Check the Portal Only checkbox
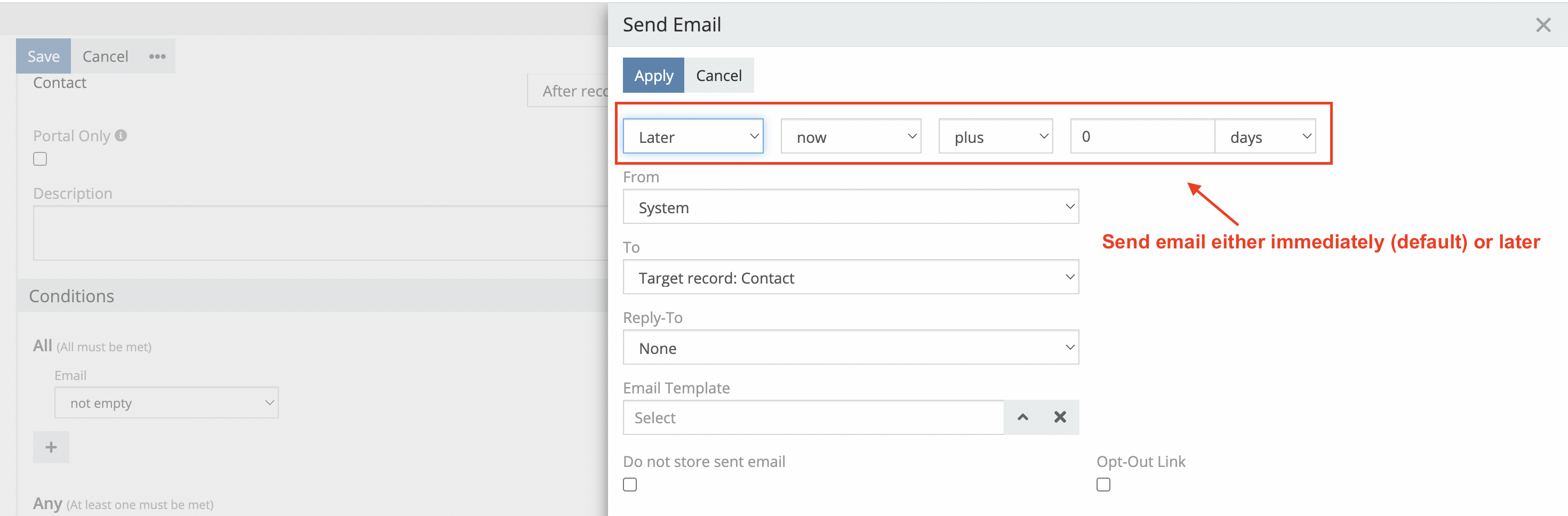 (39, 158)
